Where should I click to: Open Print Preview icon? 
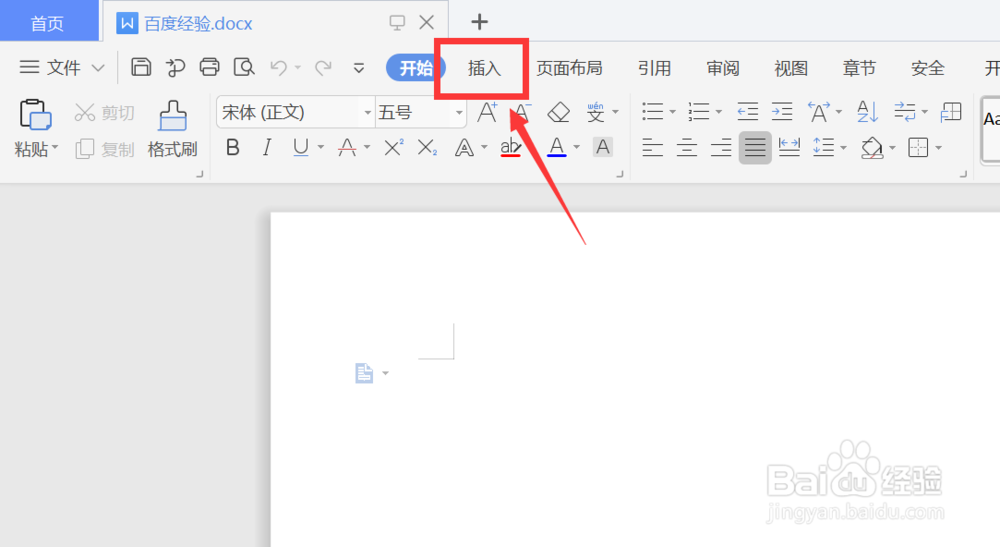pyautogui.click(x=244, y=67)
